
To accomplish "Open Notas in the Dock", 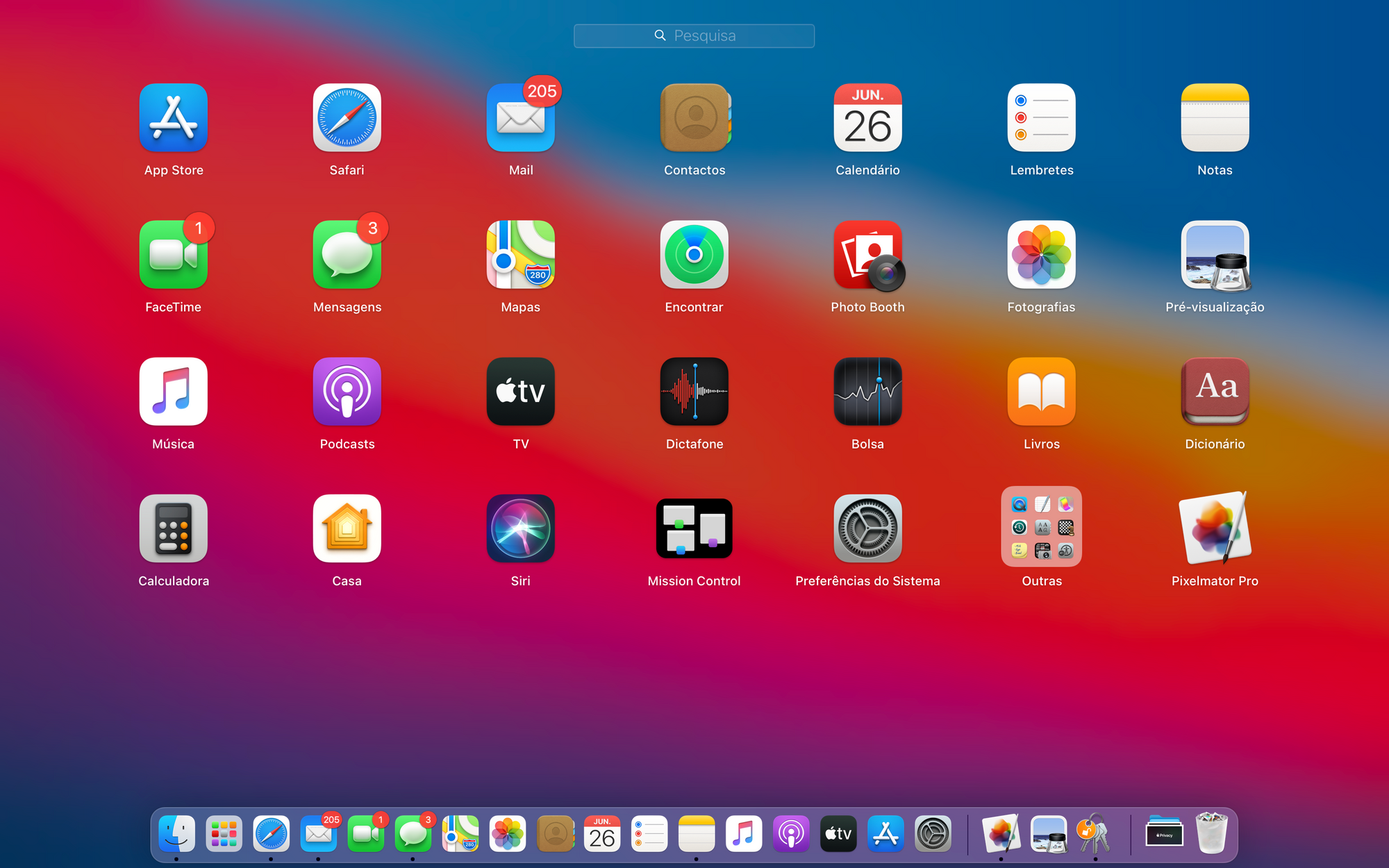I will coord(697,833).
